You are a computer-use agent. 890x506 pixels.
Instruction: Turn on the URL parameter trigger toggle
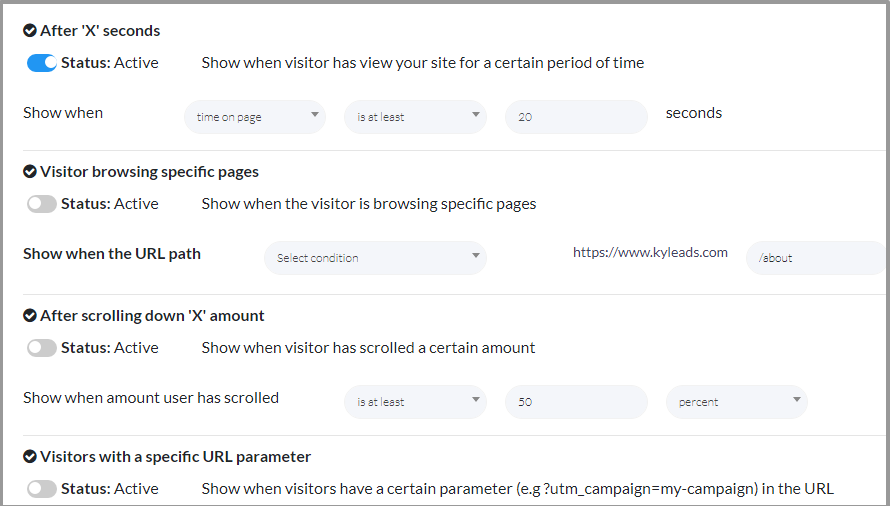click(42, 489)
